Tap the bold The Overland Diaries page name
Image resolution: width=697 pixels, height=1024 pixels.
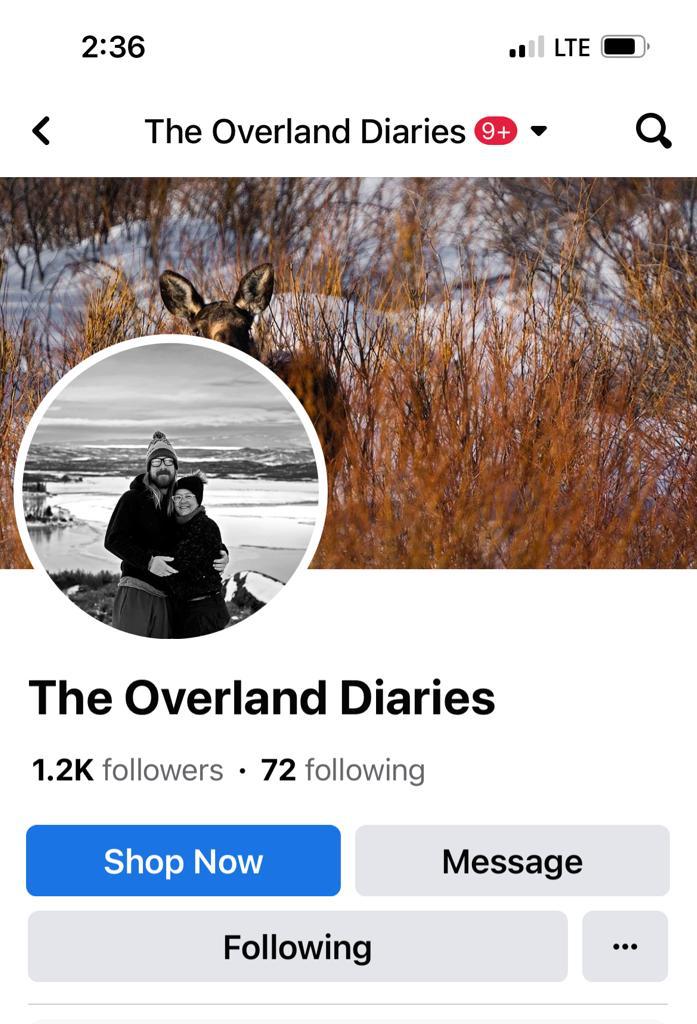262,697
